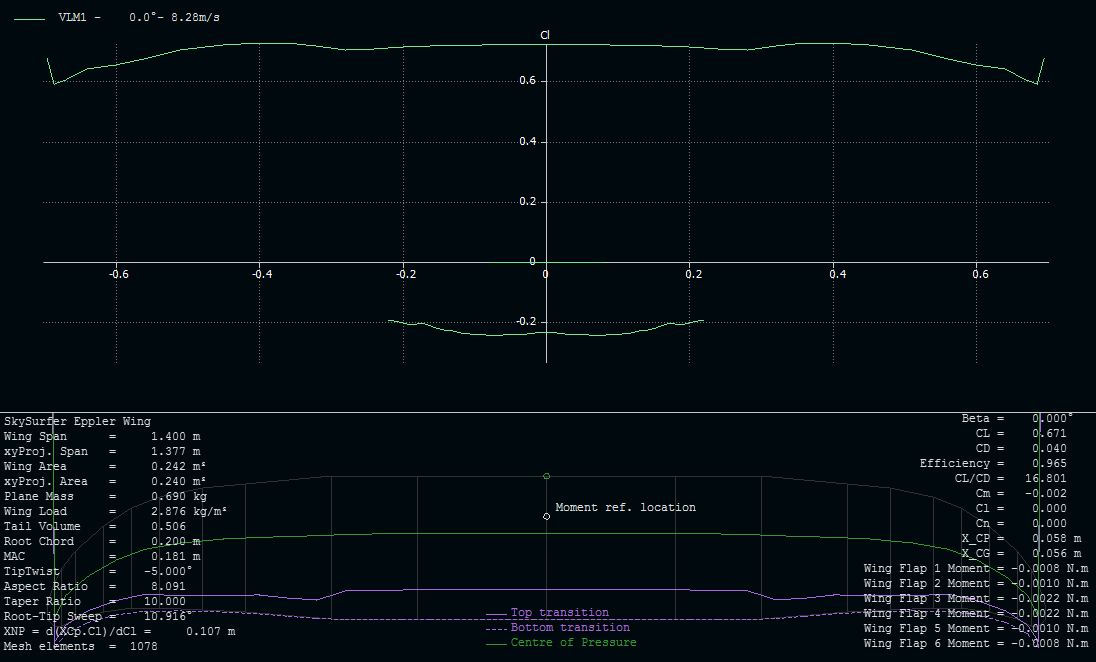Screen dimensions: 1096x662
Task: Click the 0.4 tick label on vertical axis
Action: 527,142
